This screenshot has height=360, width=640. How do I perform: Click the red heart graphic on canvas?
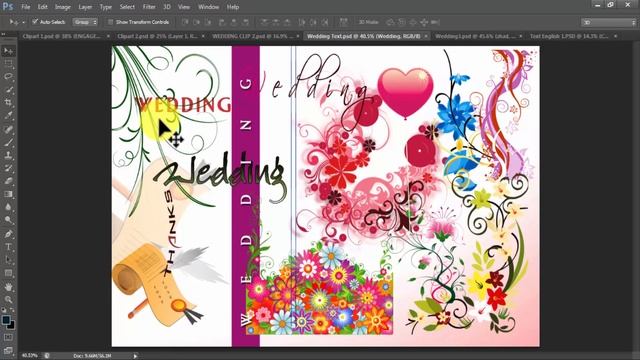(405, 92)
